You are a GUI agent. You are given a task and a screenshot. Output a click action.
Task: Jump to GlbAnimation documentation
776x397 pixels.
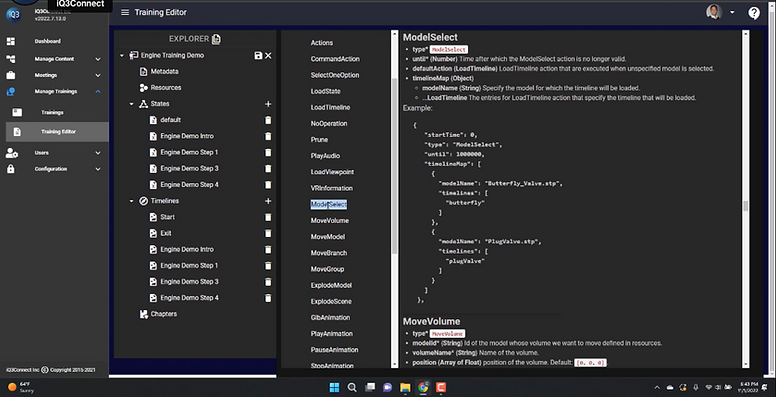tap(330, 317)
